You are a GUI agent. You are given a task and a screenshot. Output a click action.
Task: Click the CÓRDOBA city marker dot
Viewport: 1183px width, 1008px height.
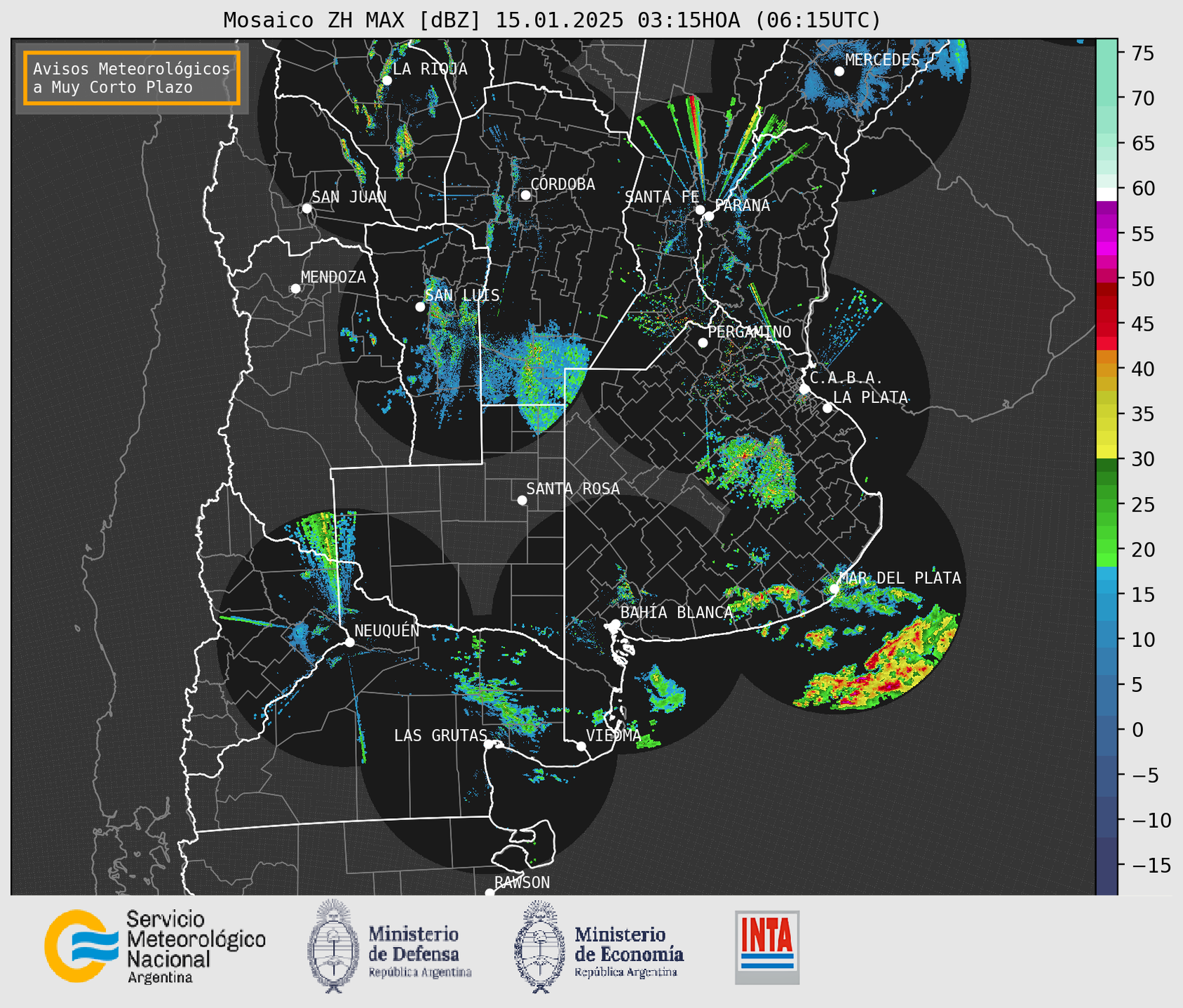pos(525,195)
